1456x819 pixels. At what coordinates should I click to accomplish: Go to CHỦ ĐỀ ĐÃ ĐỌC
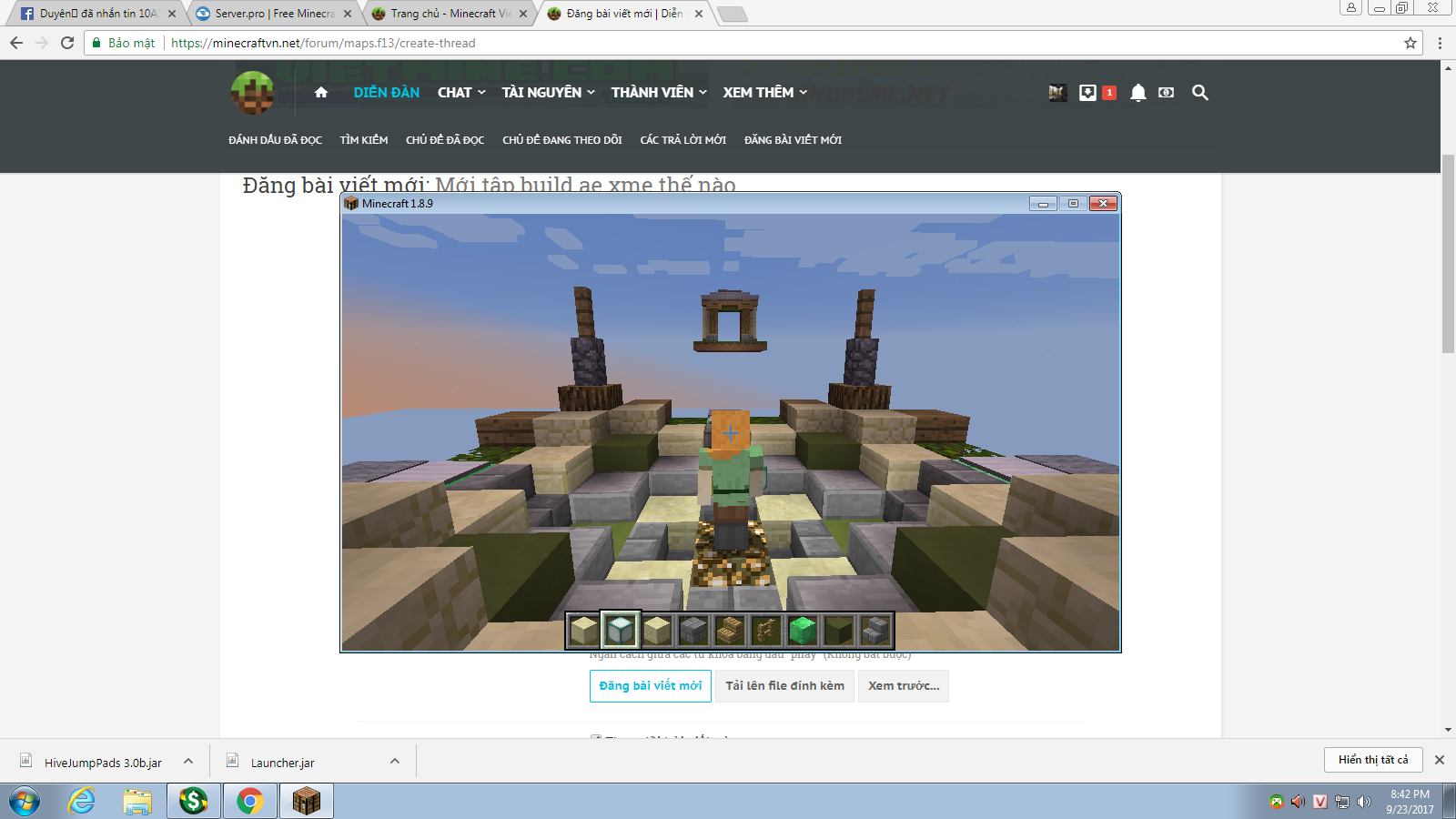(445, 140)
